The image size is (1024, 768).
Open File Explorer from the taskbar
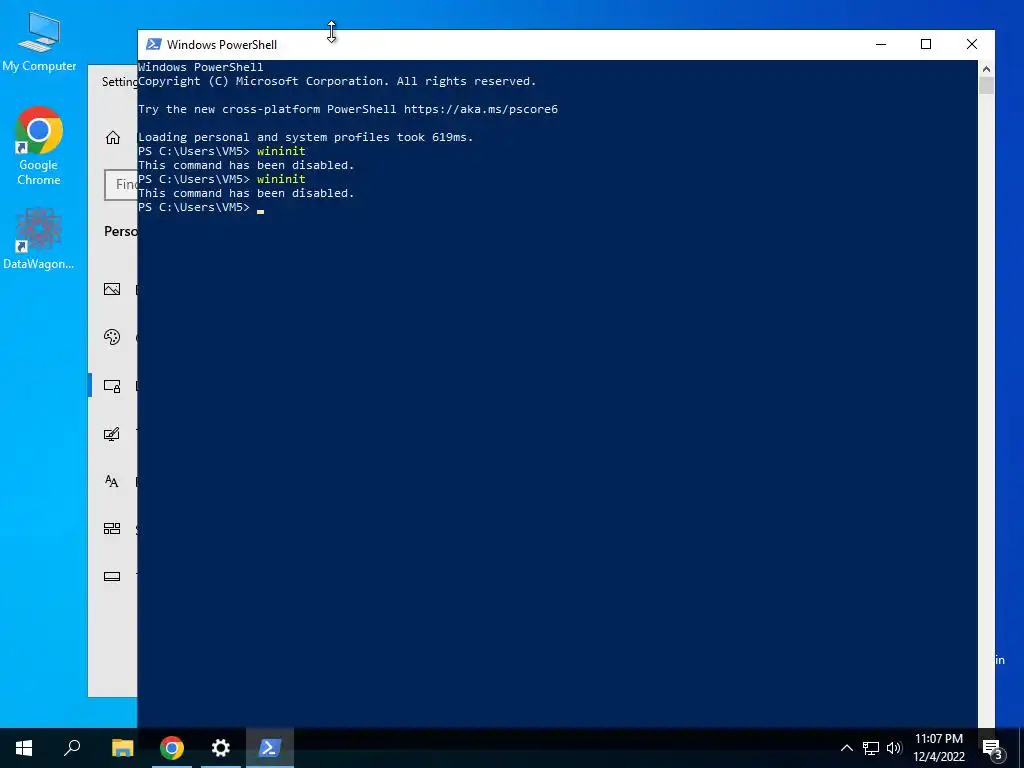coord(122,748)
